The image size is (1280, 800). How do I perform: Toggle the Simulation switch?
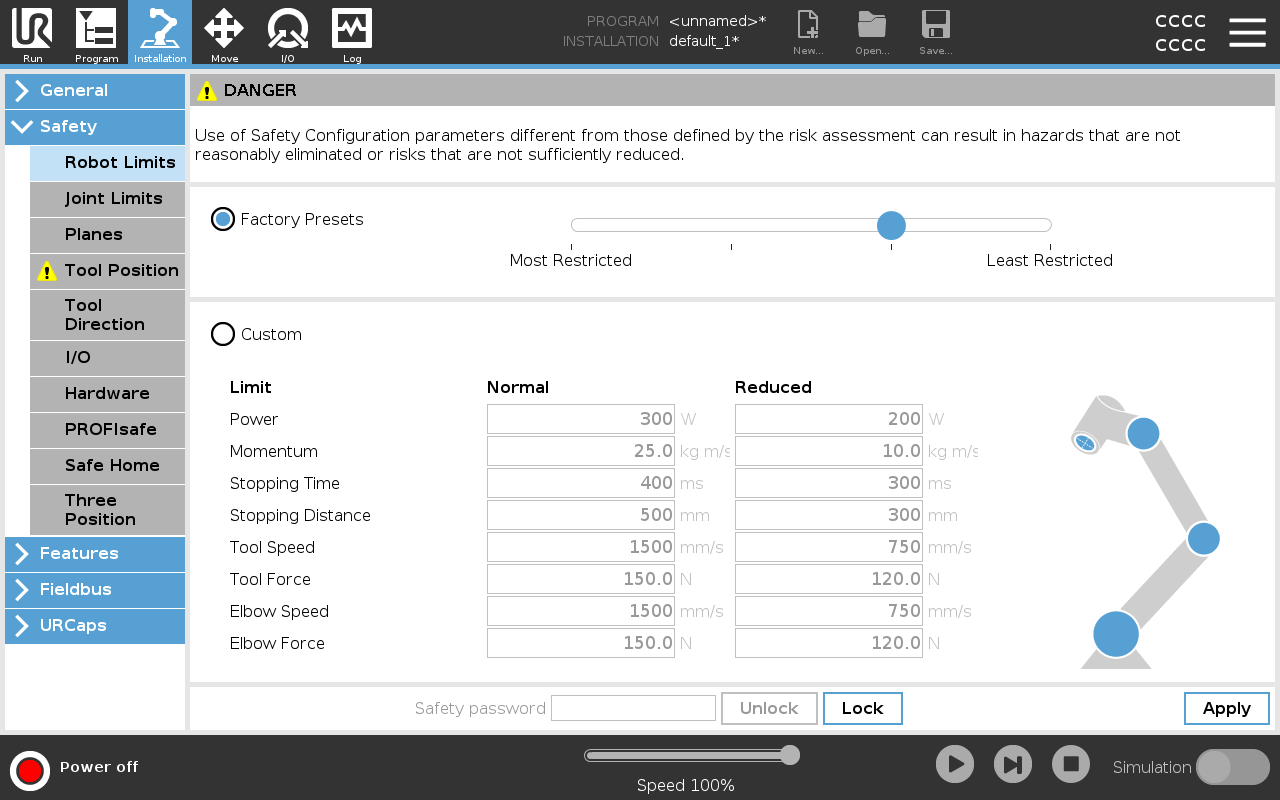pos(1232,767)
